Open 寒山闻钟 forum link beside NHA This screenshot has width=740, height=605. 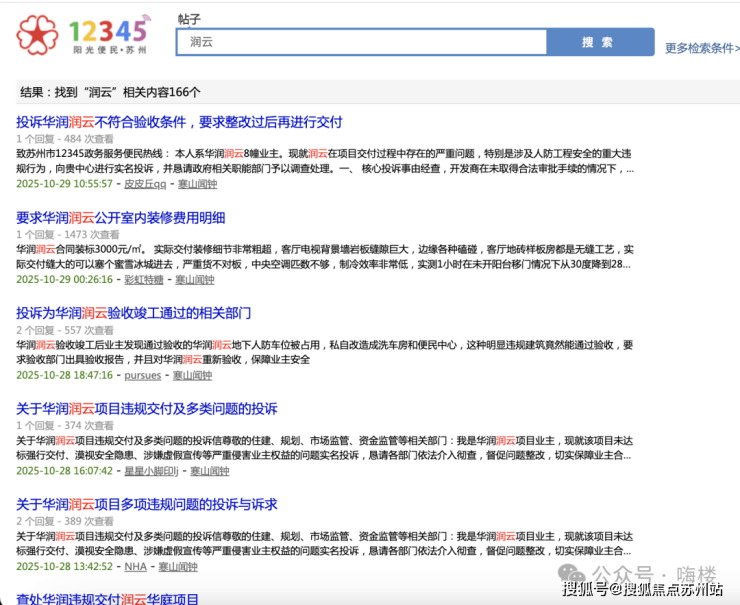pyautogui.click(x=178, y=567)
